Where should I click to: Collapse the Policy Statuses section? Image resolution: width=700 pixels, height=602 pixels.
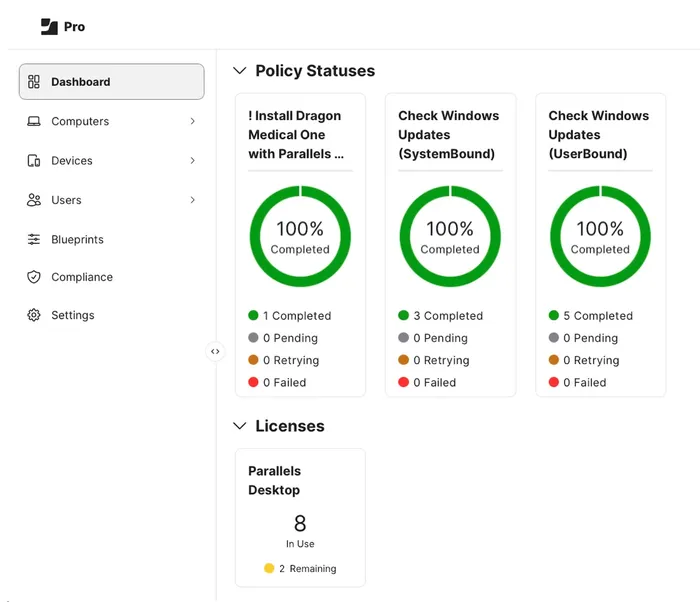(240, 71)
